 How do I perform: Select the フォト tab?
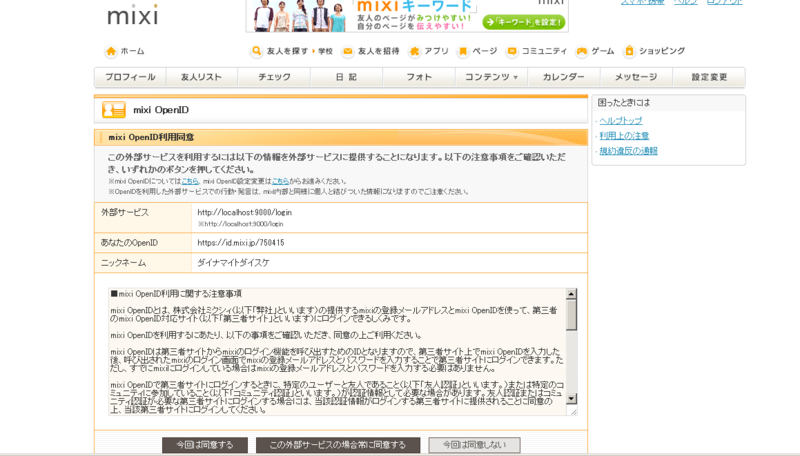point(419,77)
